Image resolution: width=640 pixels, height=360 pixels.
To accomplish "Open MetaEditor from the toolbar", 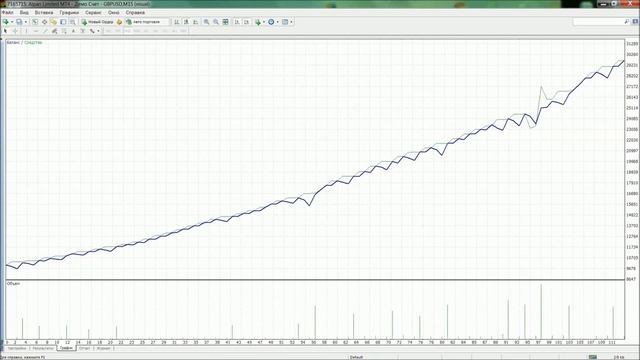I will click(119, 22).
